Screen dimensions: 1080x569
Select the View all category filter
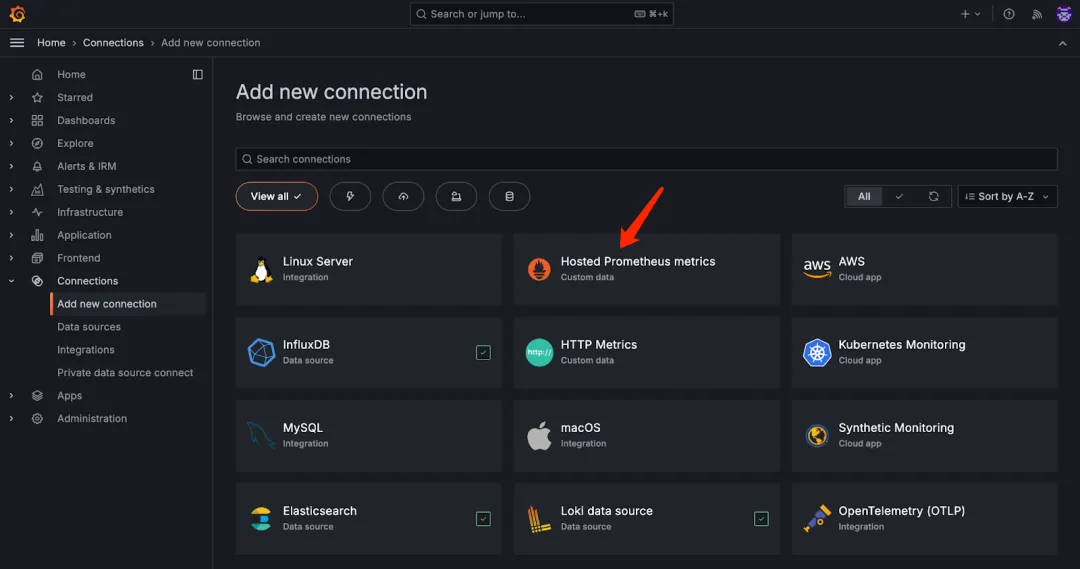tap(276, 196)
